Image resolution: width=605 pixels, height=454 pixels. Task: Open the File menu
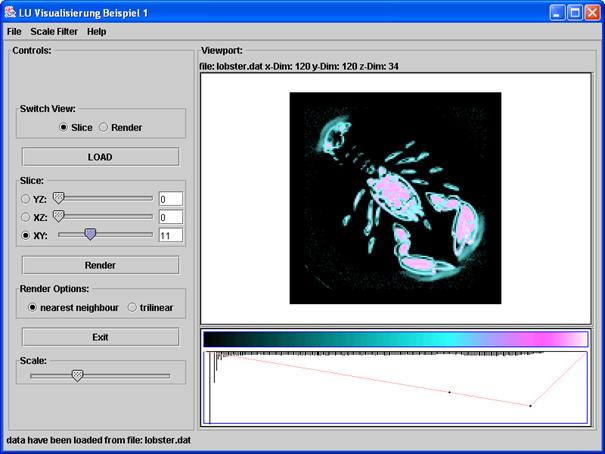pos(14,32)
